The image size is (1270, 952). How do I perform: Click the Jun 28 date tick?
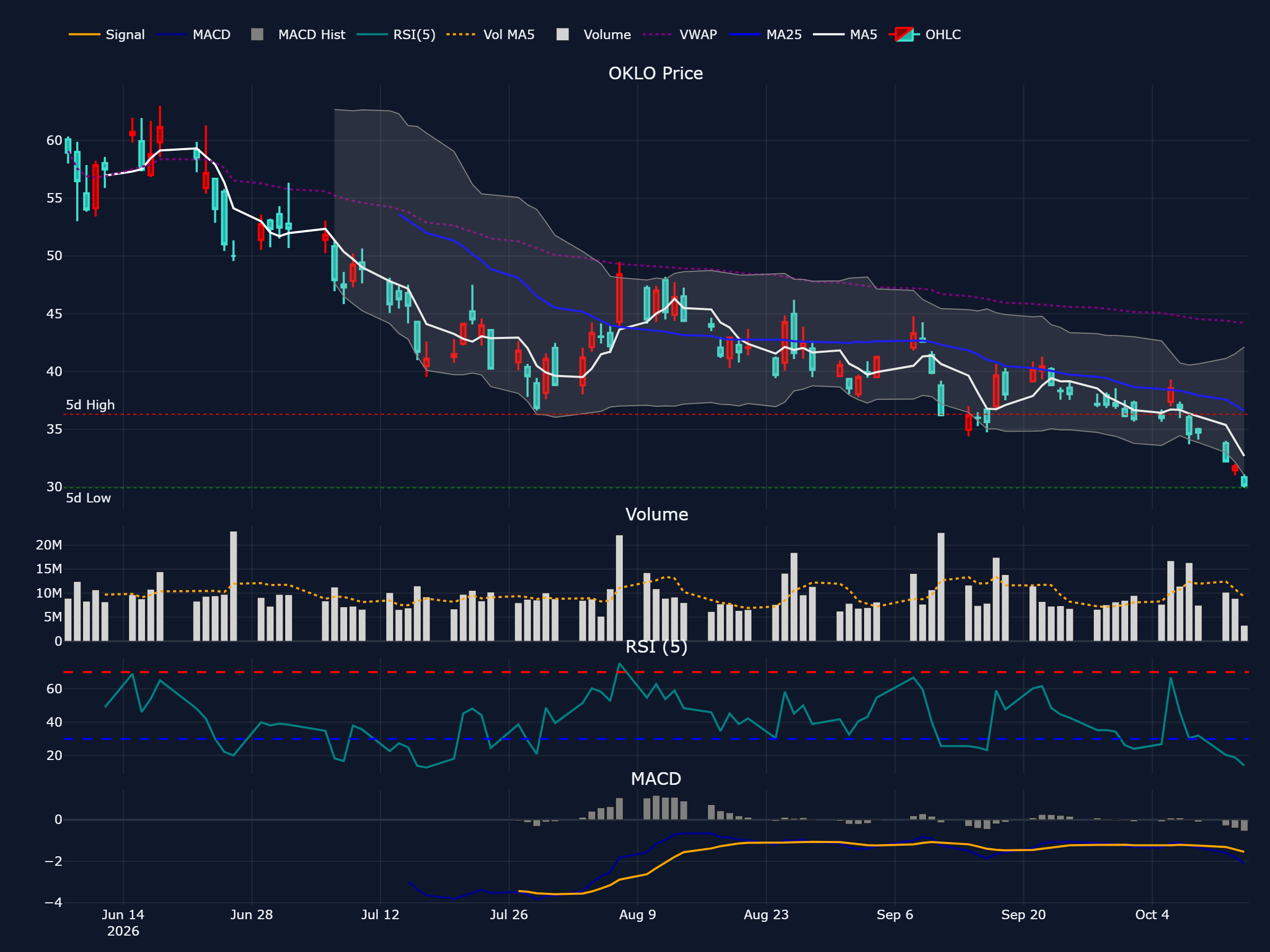coord(251,914)
